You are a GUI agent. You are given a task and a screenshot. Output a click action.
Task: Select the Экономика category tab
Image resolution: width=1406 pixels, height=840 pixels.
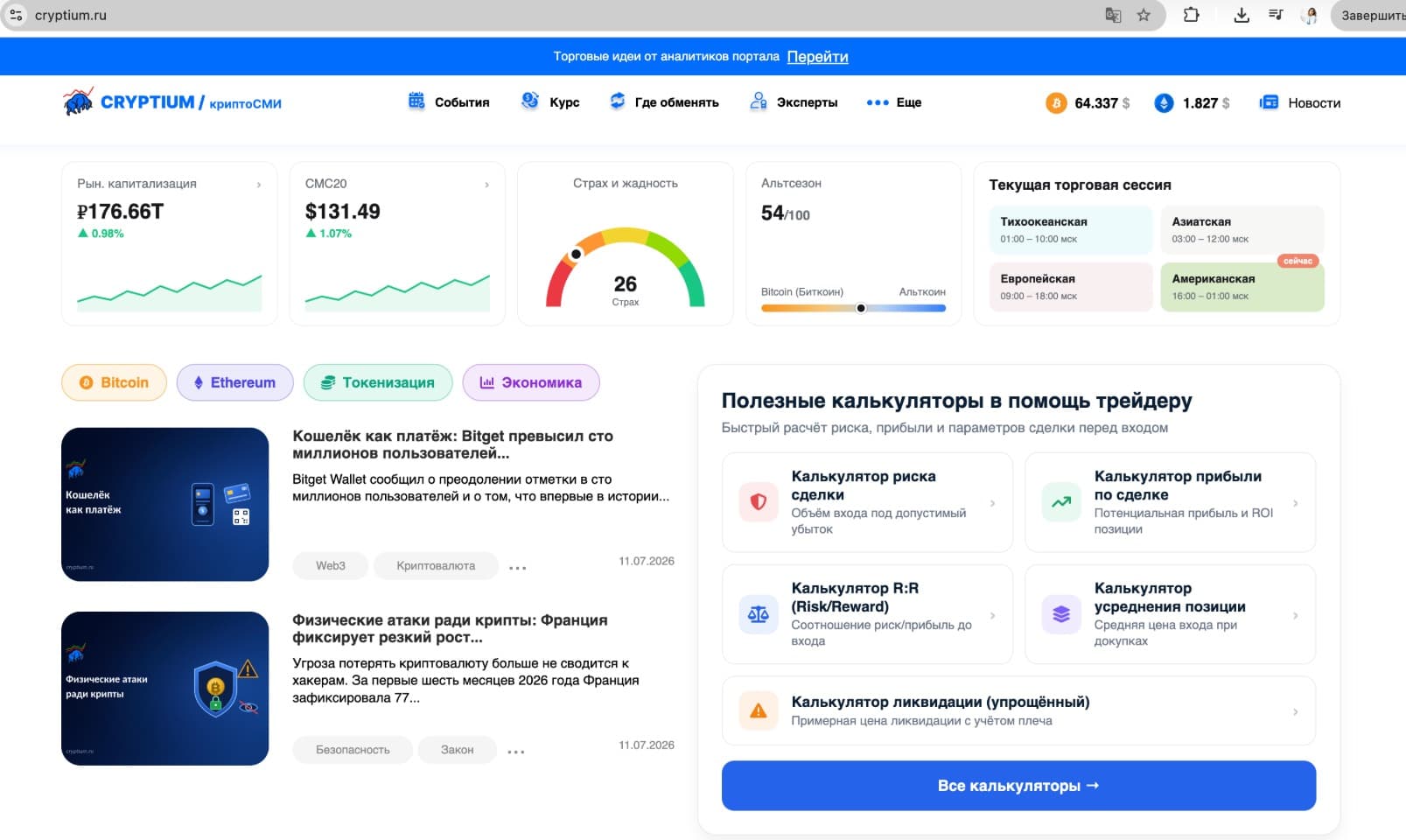531,382
